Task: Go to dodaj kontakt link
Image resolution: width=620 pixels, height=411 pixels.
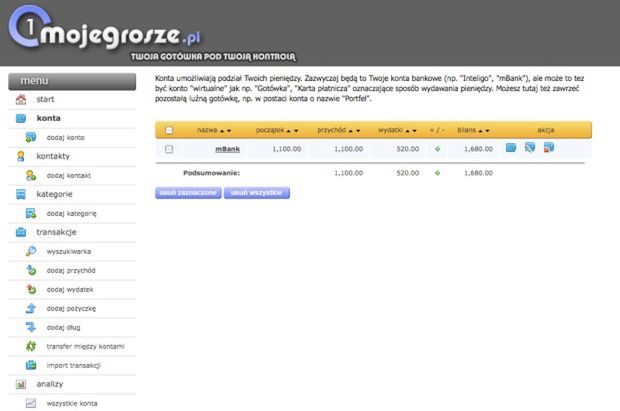Action: click(68, 176)
